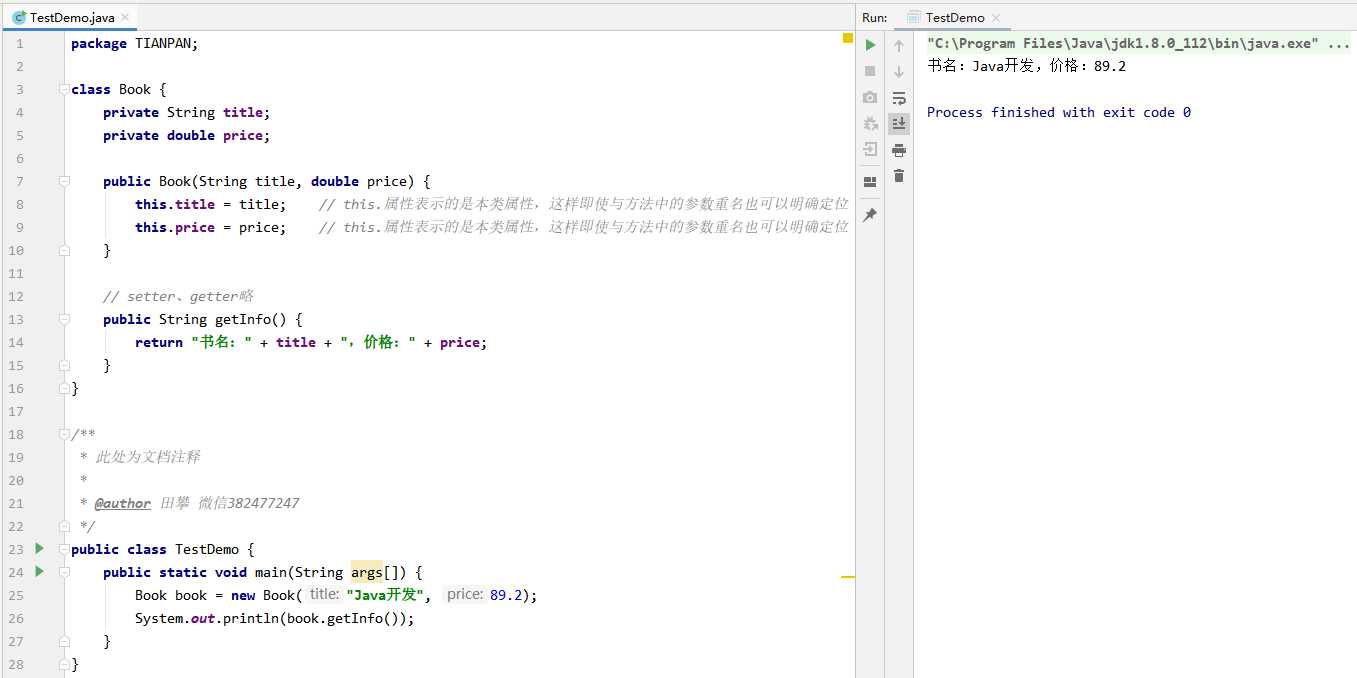The image size is (1357, 678).
Task: Click 'private double price;' field declaration
Action: (187, 135)
